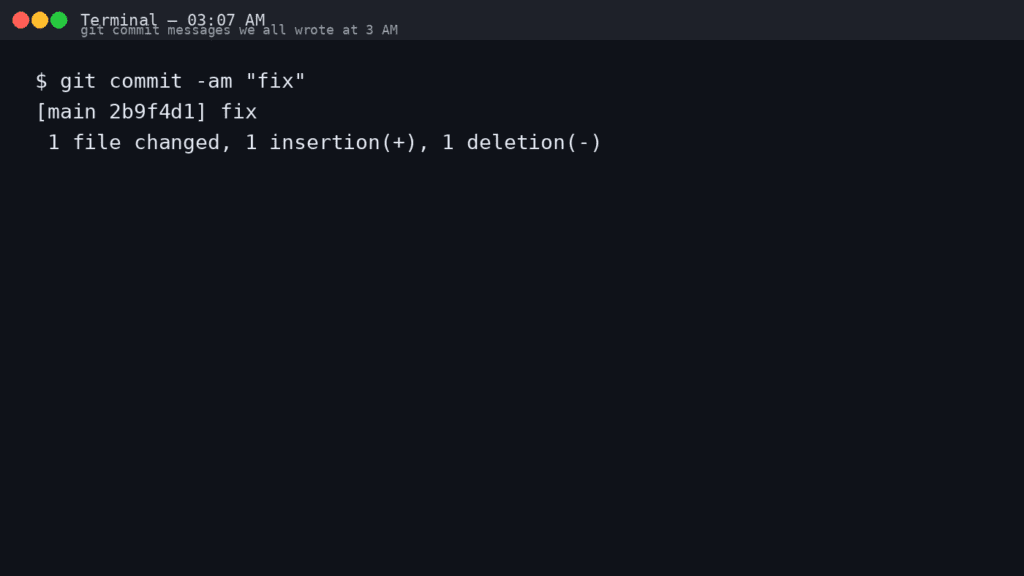Click the yellow minimize traffic light
This screenshot has width=1024, height=576.
pos(40,18)
